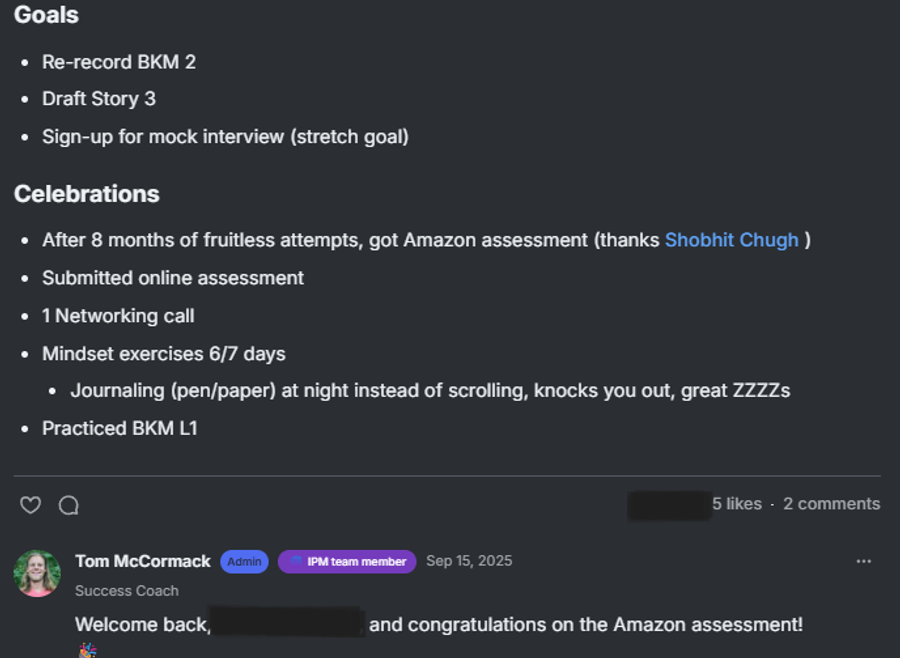Open the '2 comments' section
The width and height of the screenshot is (900, 658).
831,503
